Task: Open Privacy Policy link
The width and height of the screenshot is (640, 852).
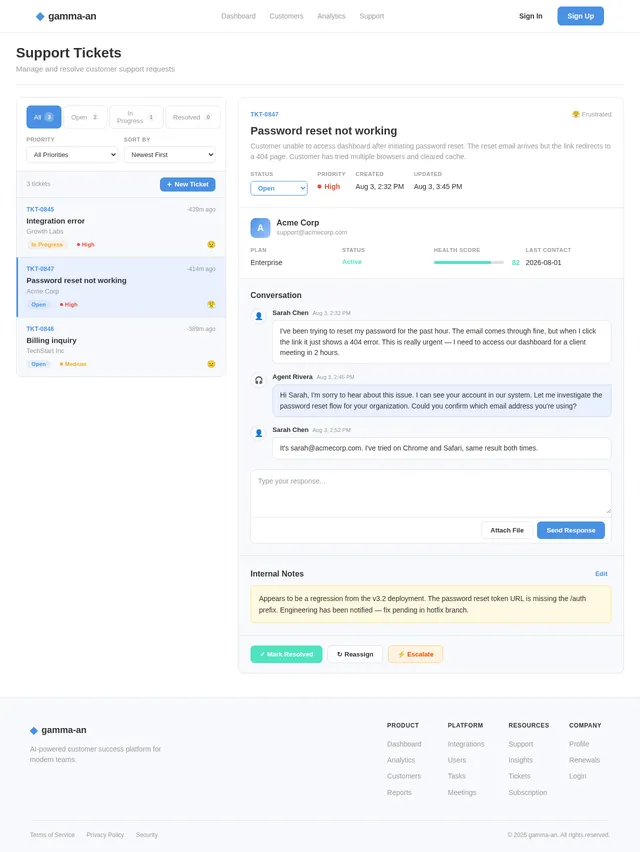Action: (x=105, y=835)
